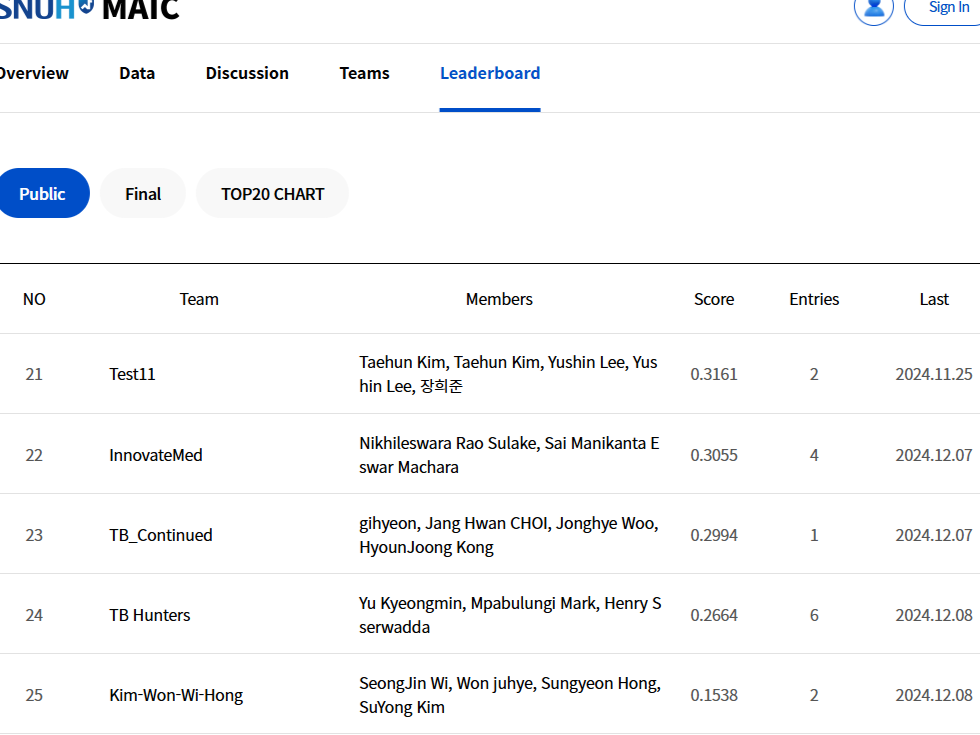Select the Public leaderboard filter
The width and height of the screenshot is (980, 735).
pyautogui.click(x=42, y=194)
